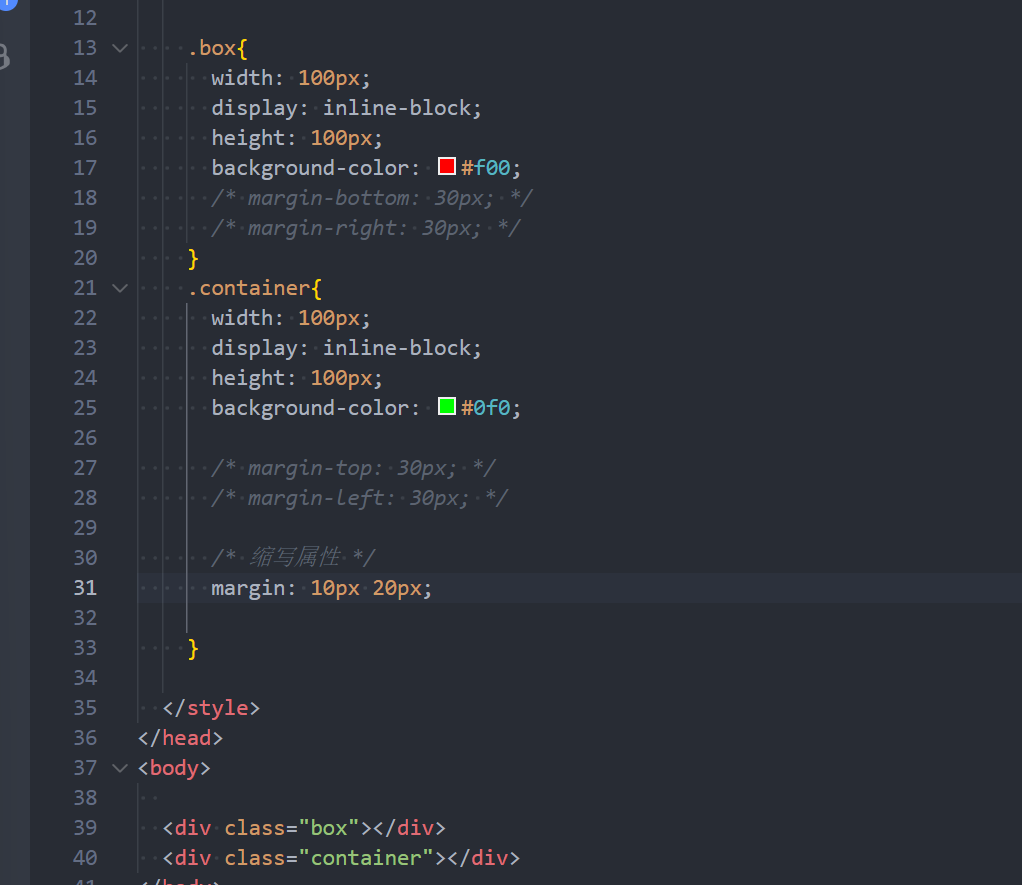Collapse the .container rule fold chevron
This screenshot has width=1022, height=885.
[120, 288]
